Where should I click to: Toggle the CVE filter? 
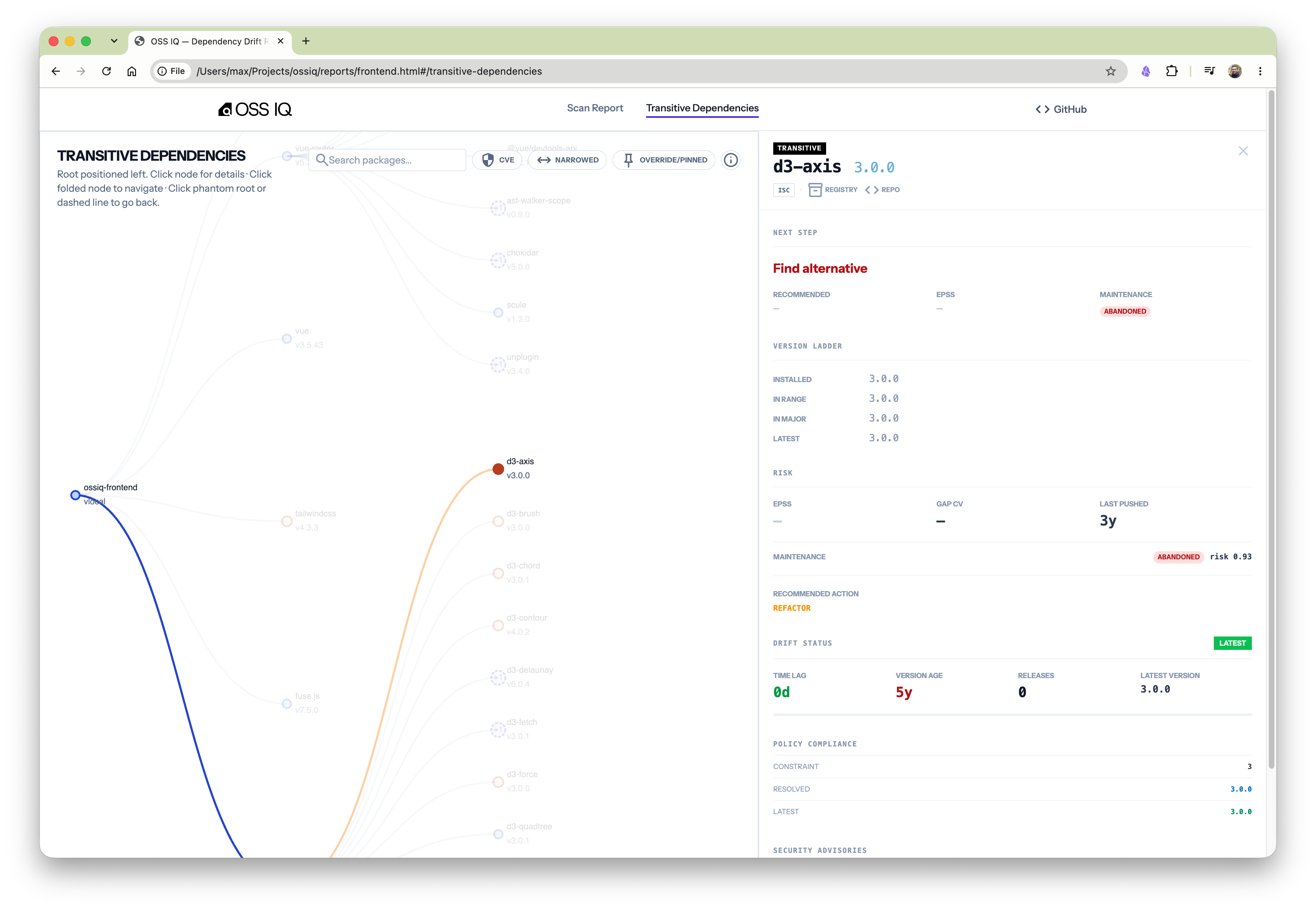[498, 160]
